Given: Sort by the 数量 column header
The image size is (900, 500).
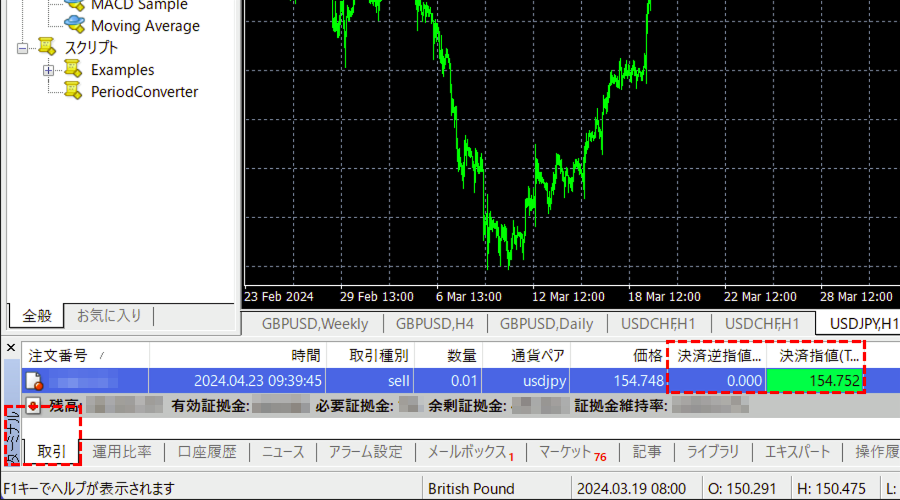Looking at the screenshot, I should [448, 356].
